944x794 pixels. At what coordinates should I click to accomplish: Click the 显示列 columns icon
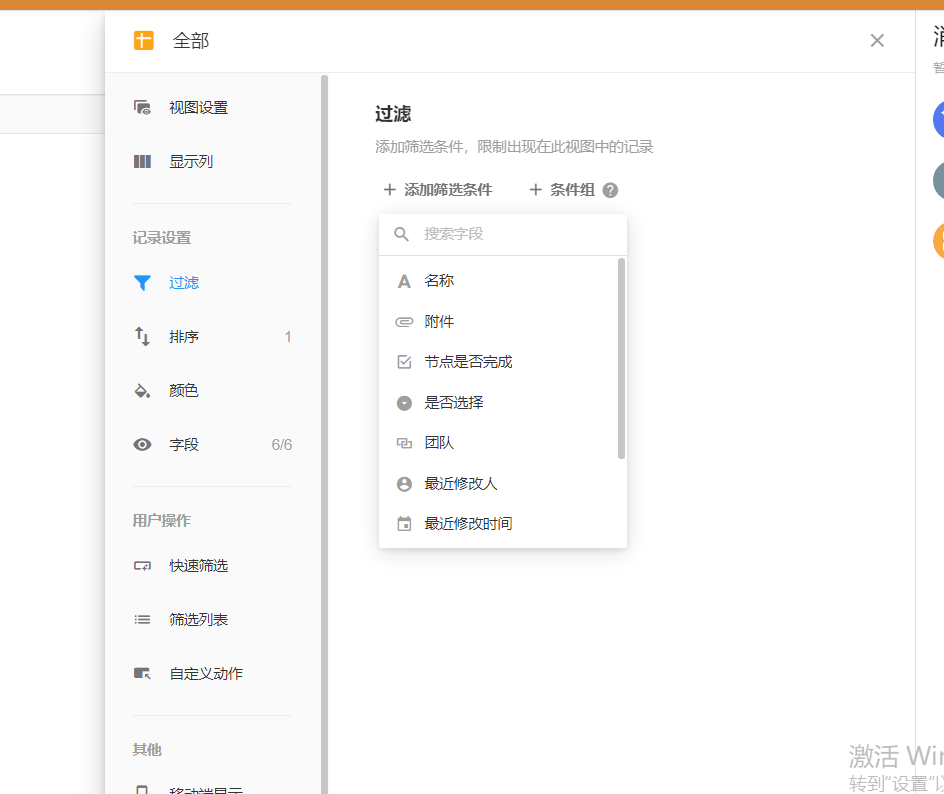point(143,162)
